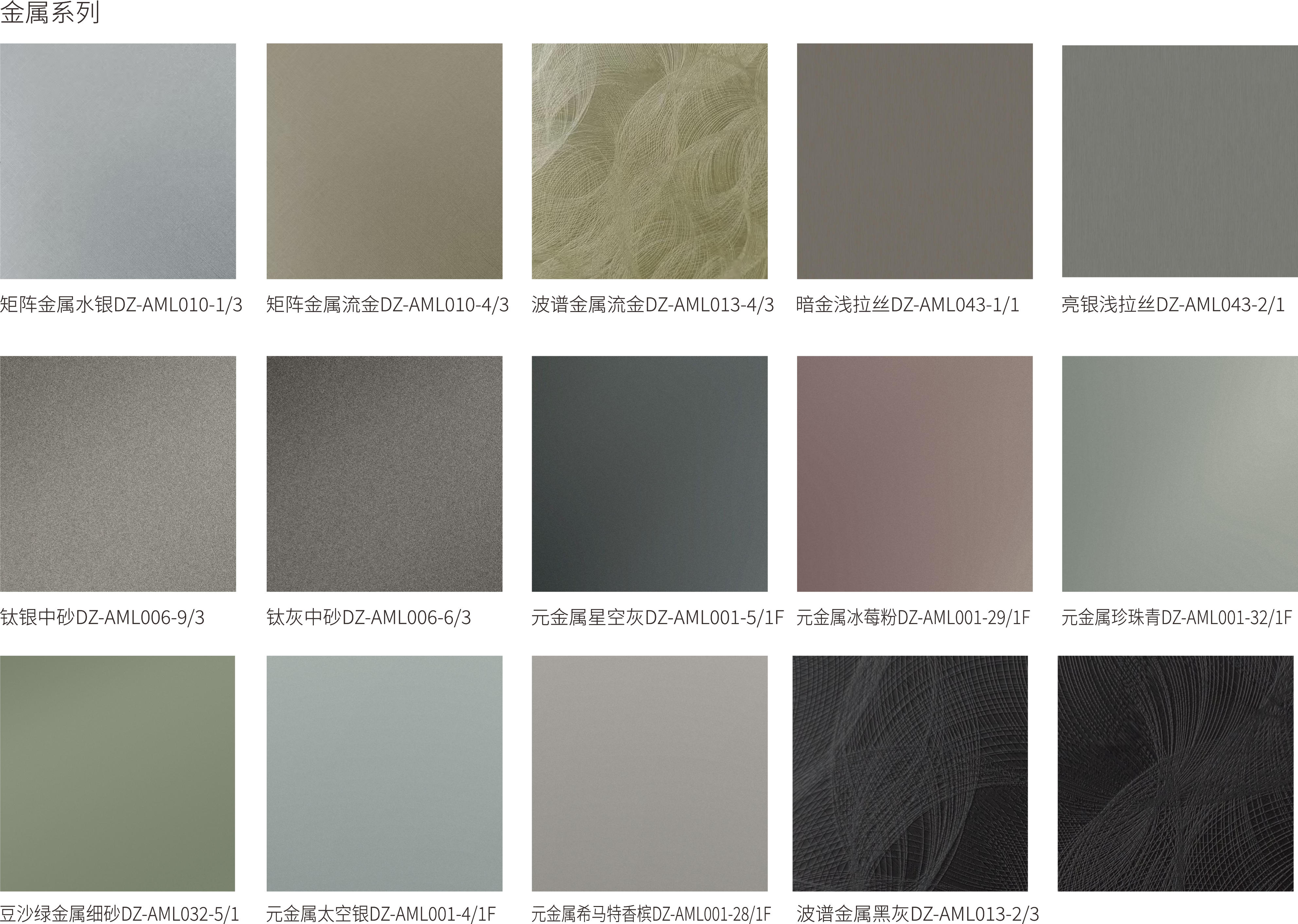1298x924 pixels.
Task: Click the label 矩阵金属流金DZ-AML010-4/3
Action: (x=387, y=305)
